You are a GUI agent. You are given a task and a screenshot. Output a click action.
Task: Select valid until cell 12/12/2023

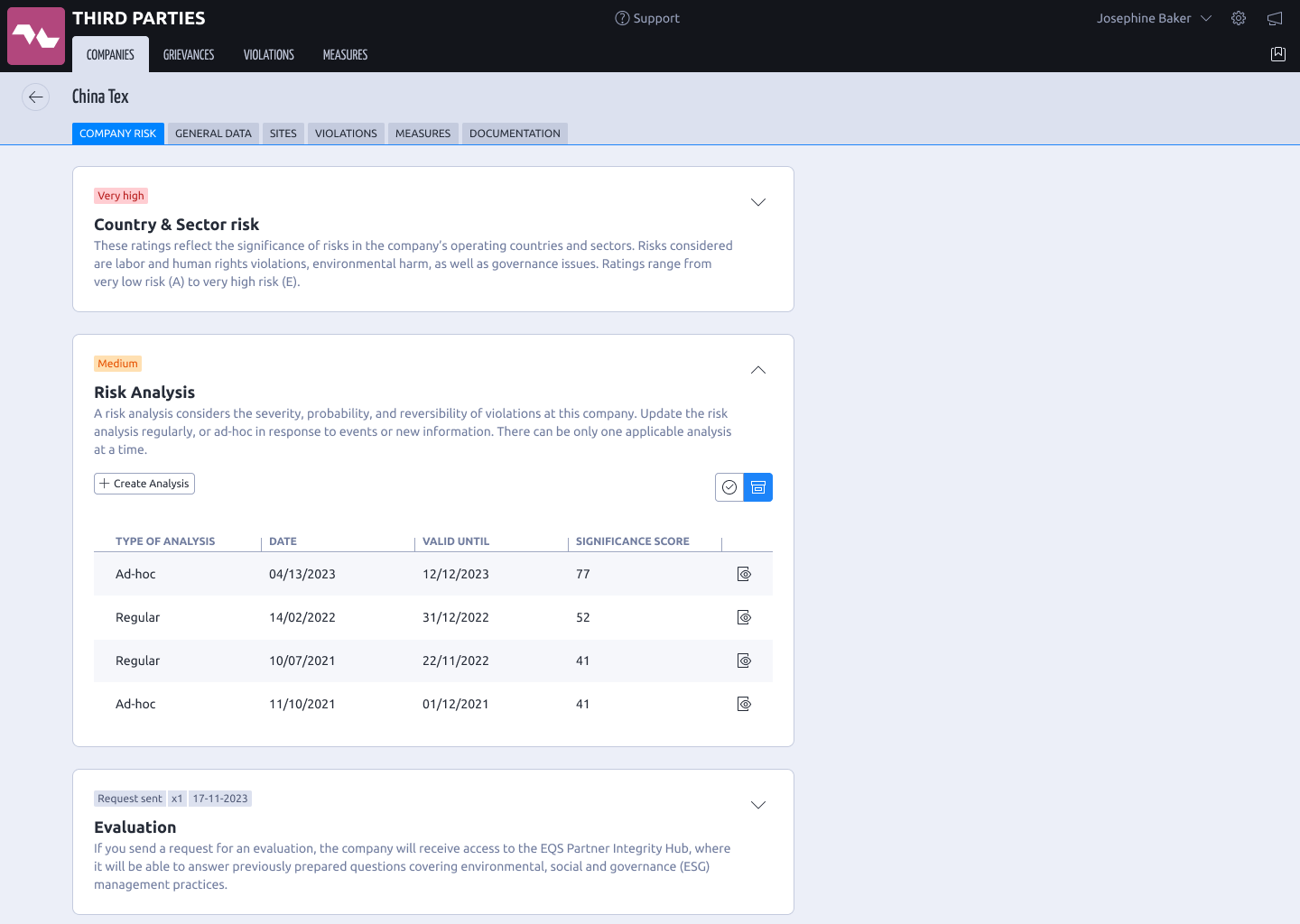click(x=456, y=574)
